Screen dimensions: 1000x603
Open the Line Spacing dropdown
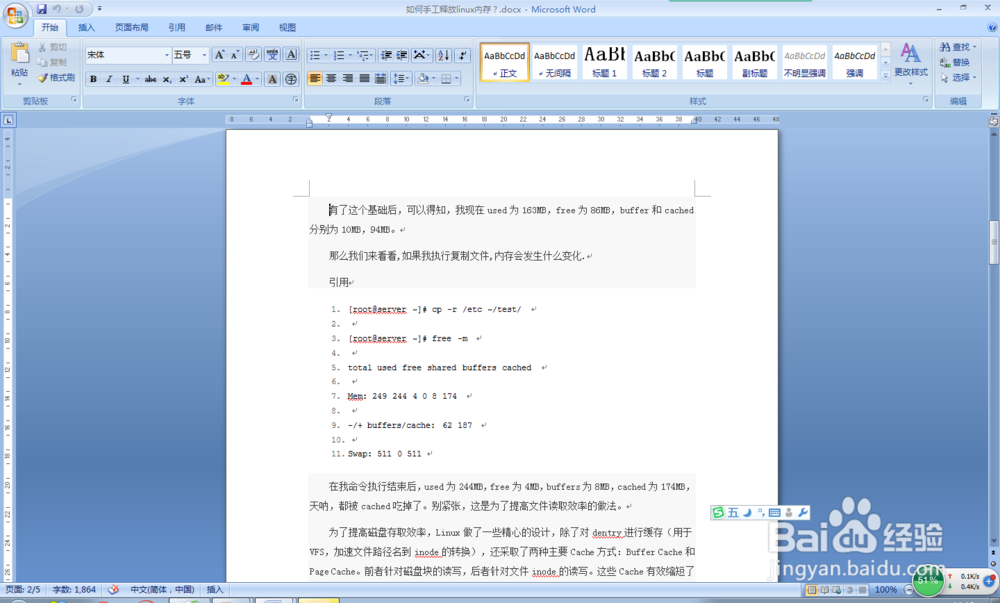tap(401, 78)
